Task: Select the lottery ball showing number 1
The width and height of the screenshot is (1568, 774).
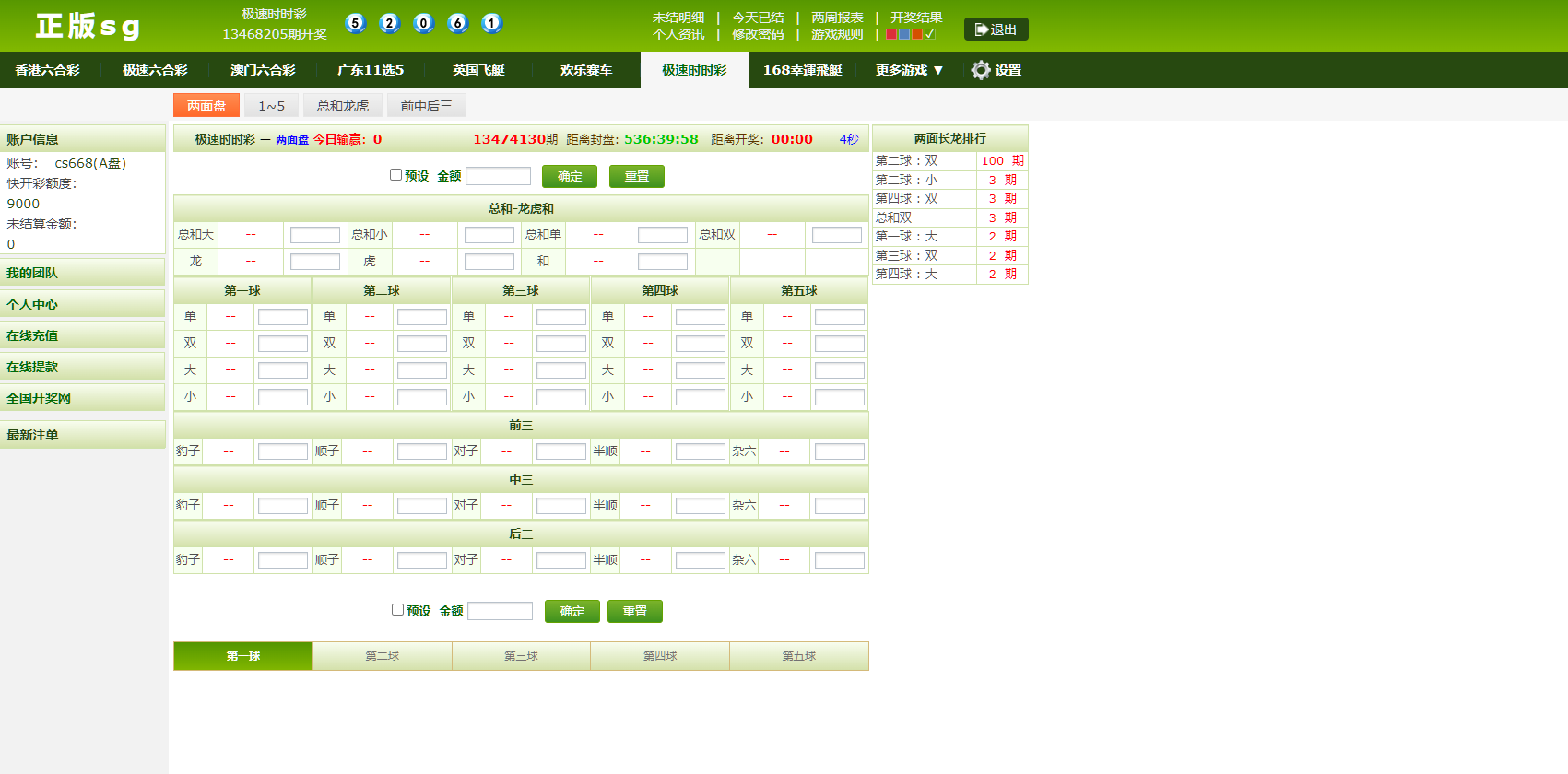Action: pos(491,23)
